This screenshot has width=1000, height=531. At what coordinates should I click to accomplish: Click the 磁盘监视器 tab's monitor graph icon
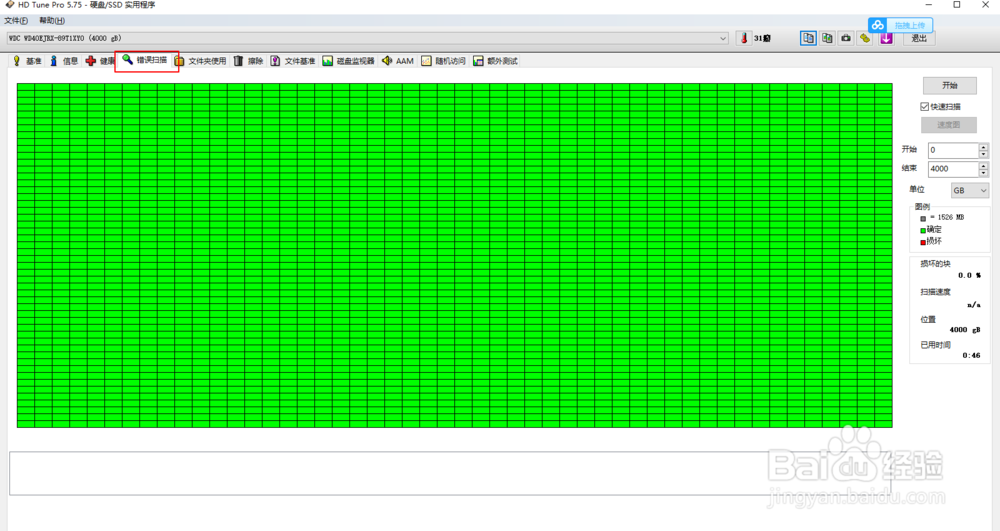(x=327, y=61)
